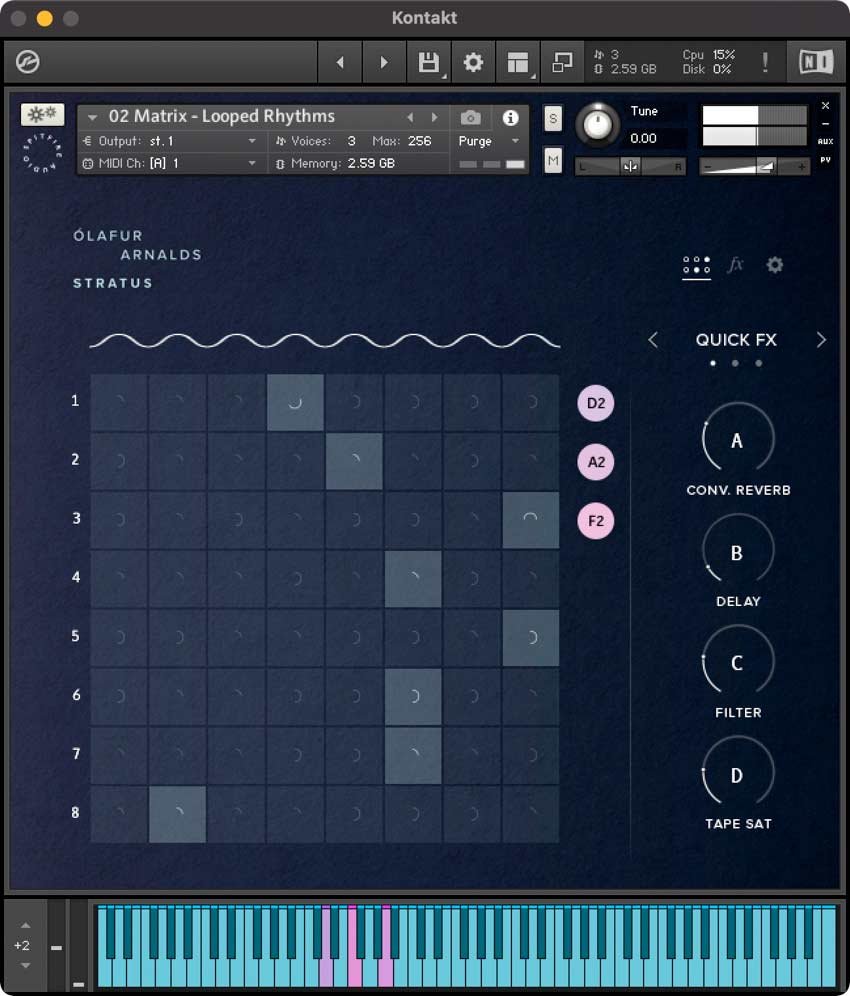The image size is (850, 996).
Task: Toggle matrix cell row 5 column 8
Action: coord(530,638)
